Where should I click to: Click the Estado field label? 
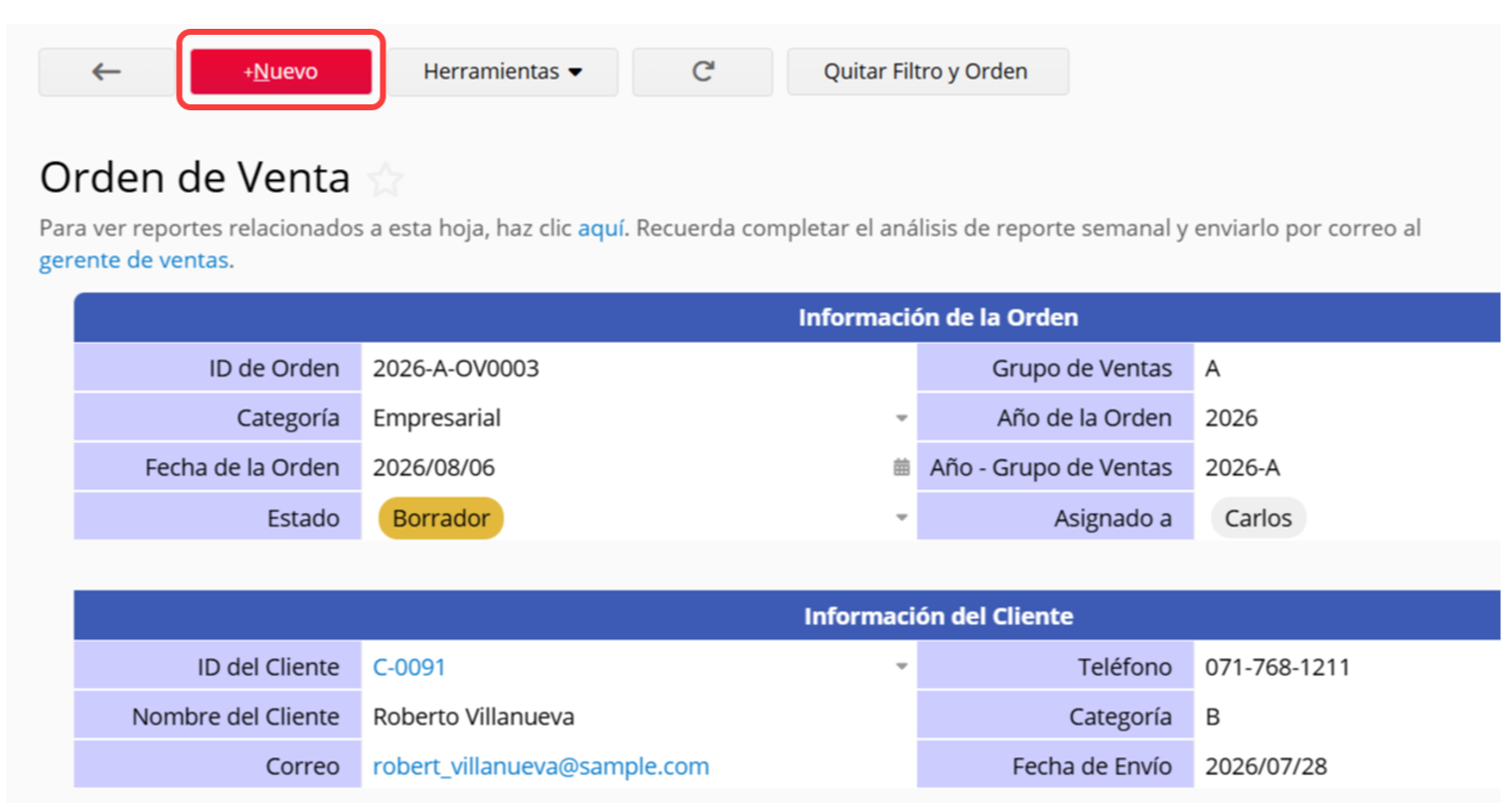coord(303,518)
